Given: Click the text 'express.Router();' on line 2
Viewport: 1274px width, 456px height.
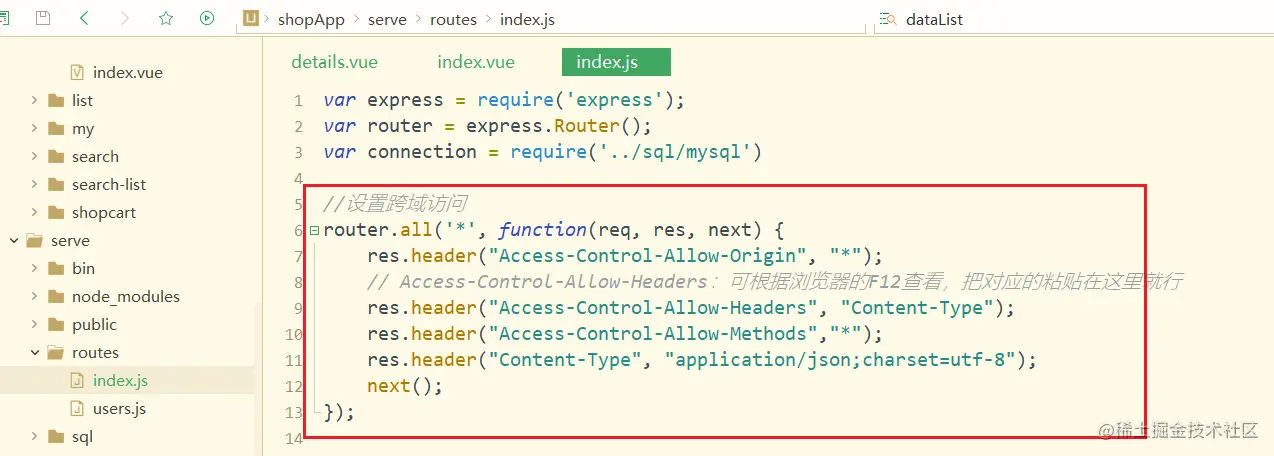Looking at the screenshot, I should click(x=559, y=126).
